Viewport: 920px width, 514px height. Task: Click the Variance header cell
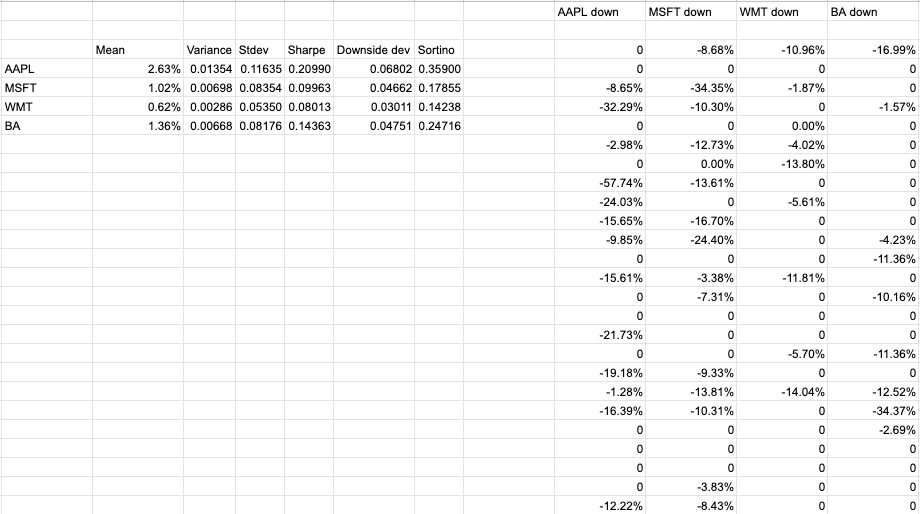[x=208, y=50]
